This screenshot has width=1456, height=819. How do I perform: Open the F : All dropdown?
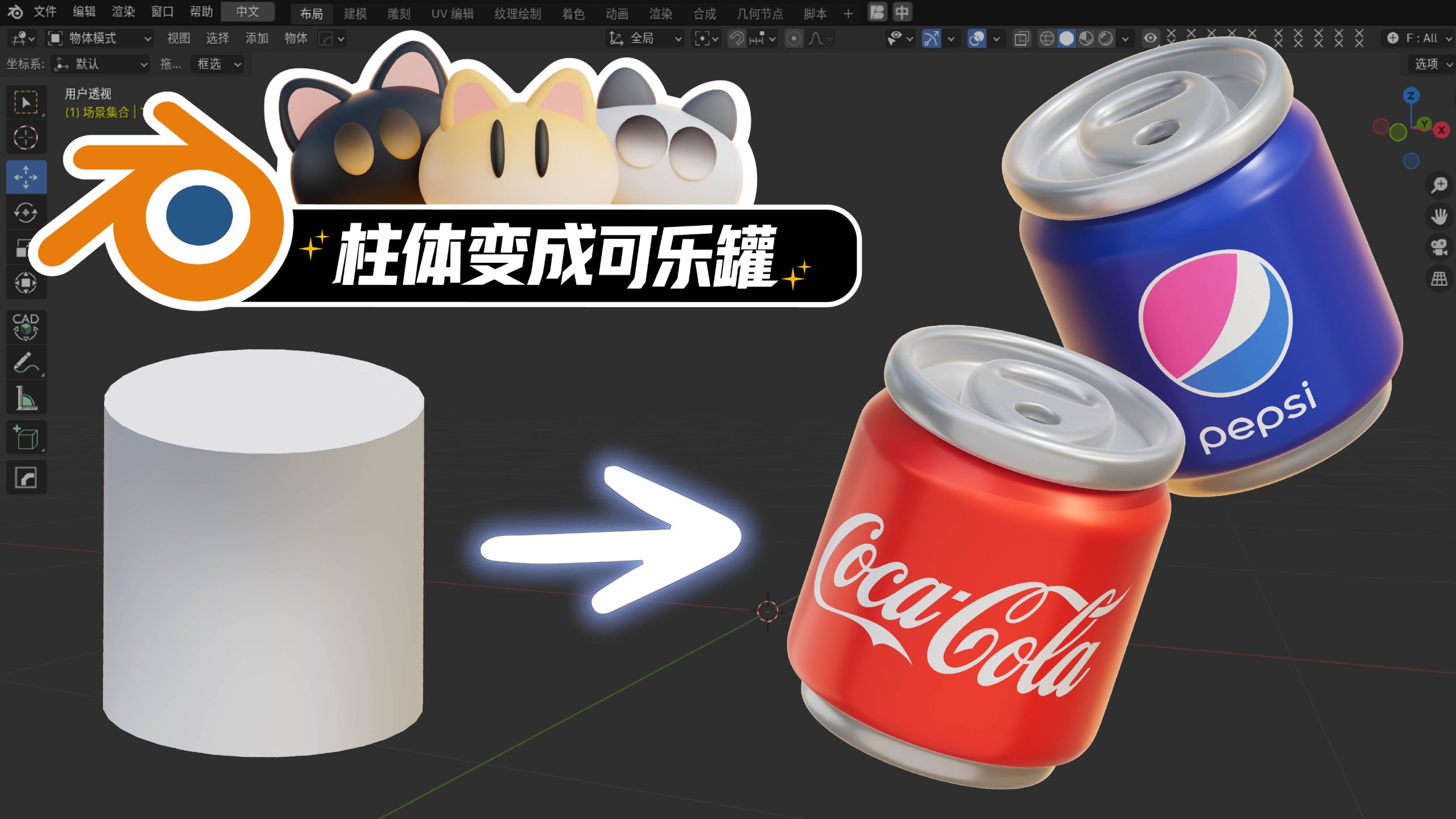click(1419, 38)
